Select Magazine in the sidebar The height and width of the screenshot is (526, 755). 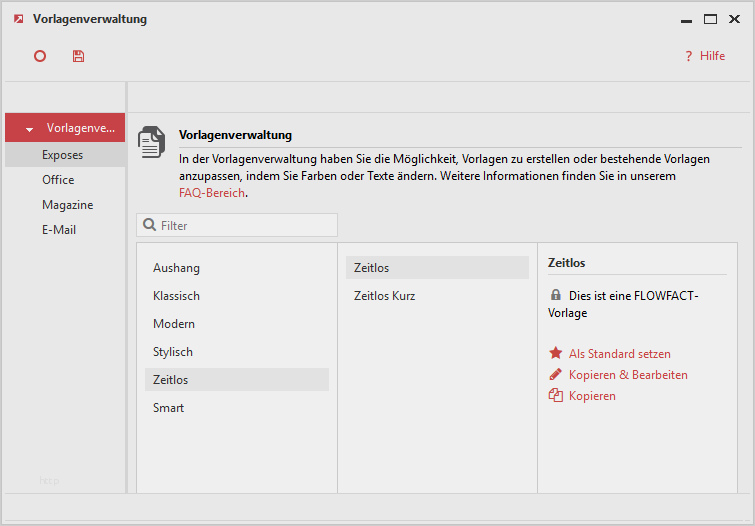(67, 205)
